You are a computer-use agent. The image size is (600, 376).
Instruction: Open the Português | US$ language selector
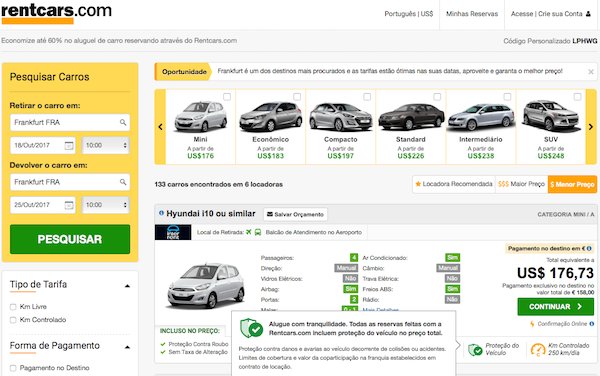[x=409, y=14]
